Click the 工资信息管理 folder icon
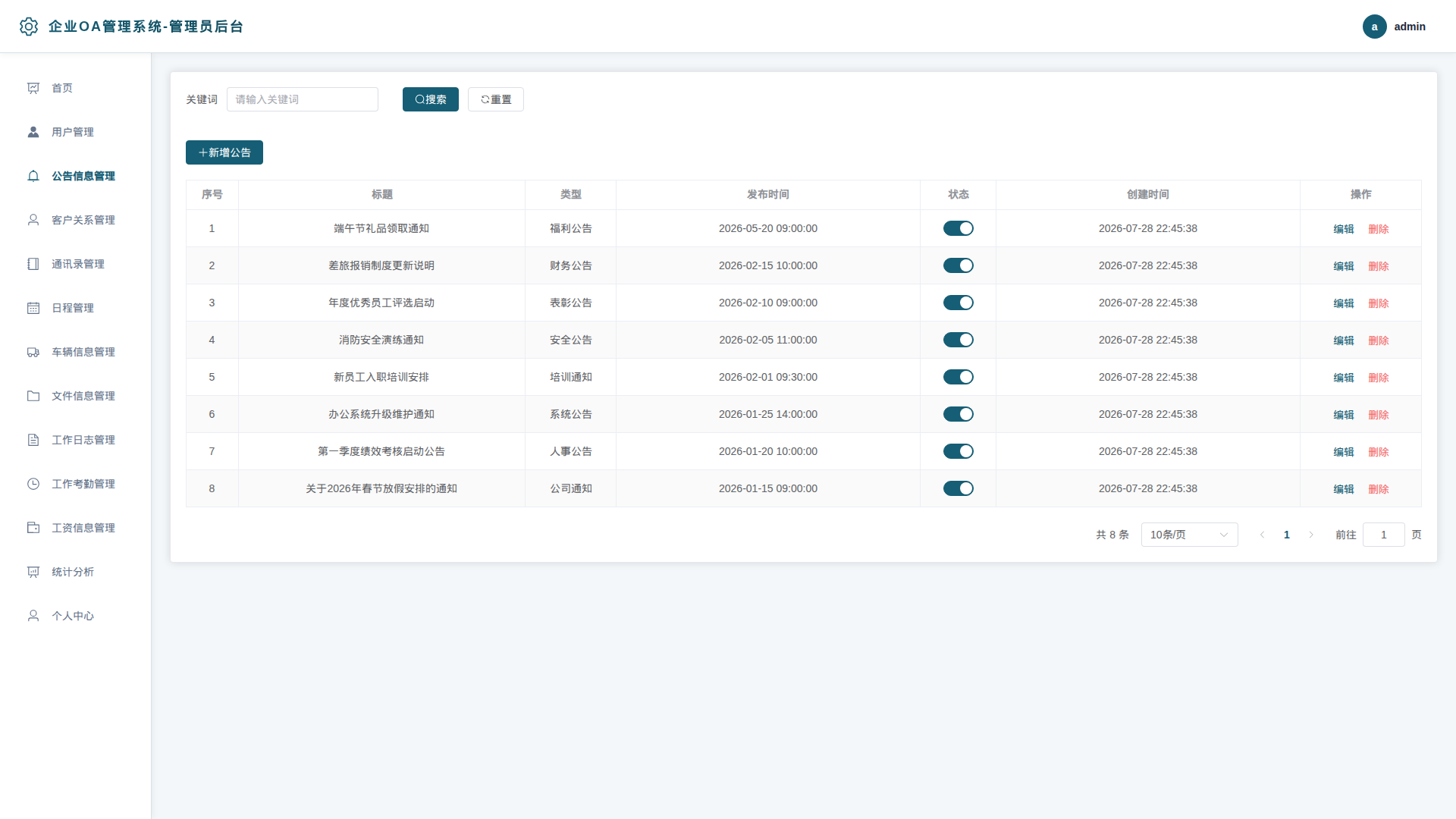Image resolution: width=1456 pixels, height=819 pixels. [x=33, y=528]
